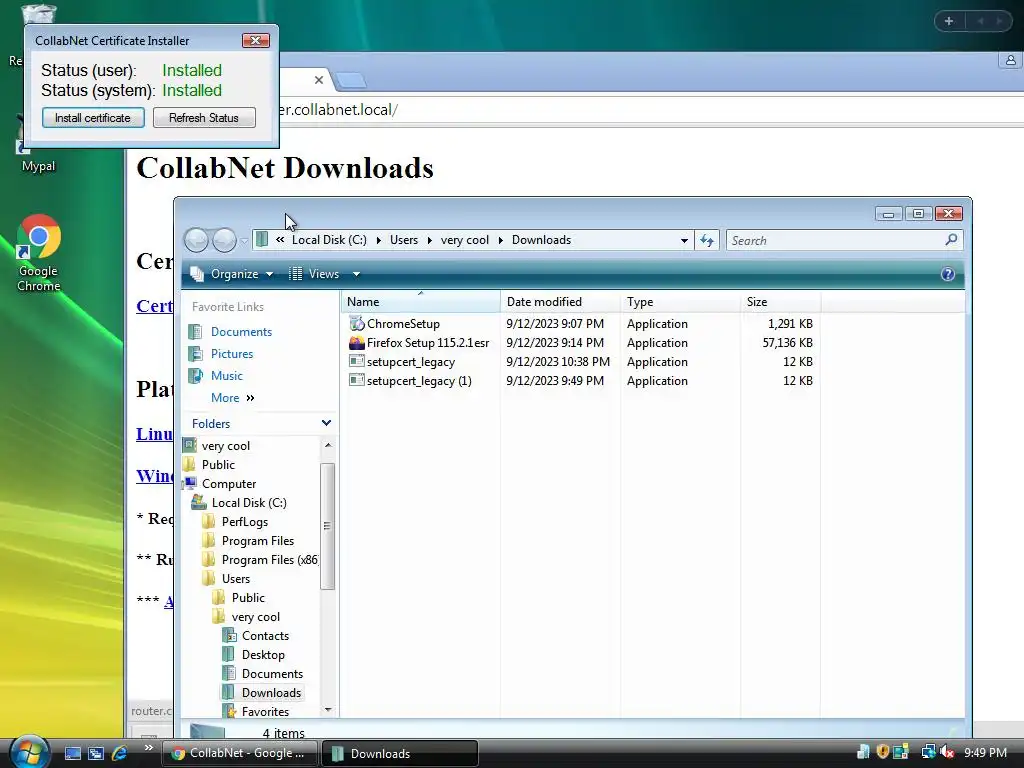Click the search magnifier icon
The height and width of the screenshot is (768, 1024).
pos(951,240)
